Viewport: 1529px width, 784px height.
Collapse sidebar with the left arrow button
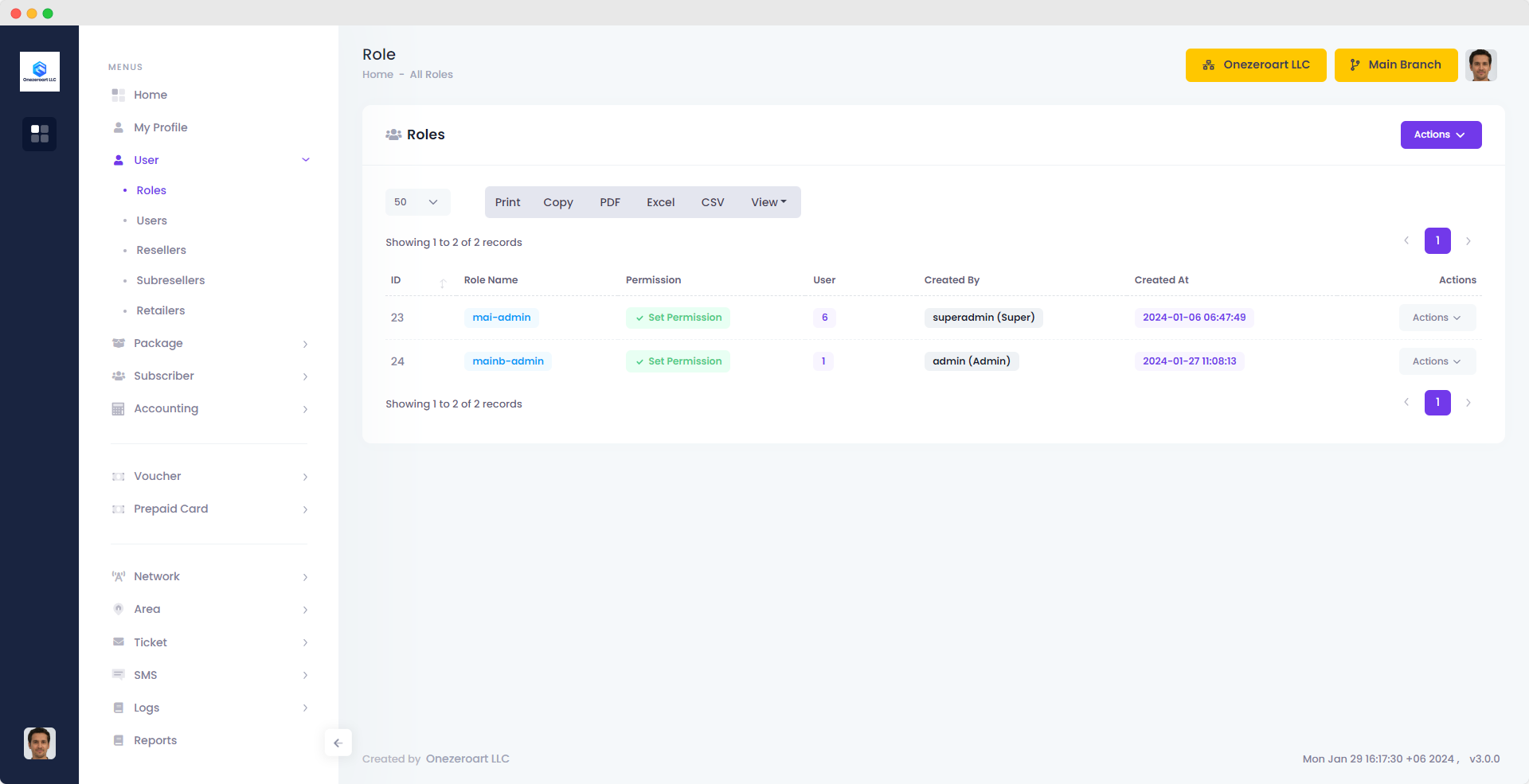[338, 743]
